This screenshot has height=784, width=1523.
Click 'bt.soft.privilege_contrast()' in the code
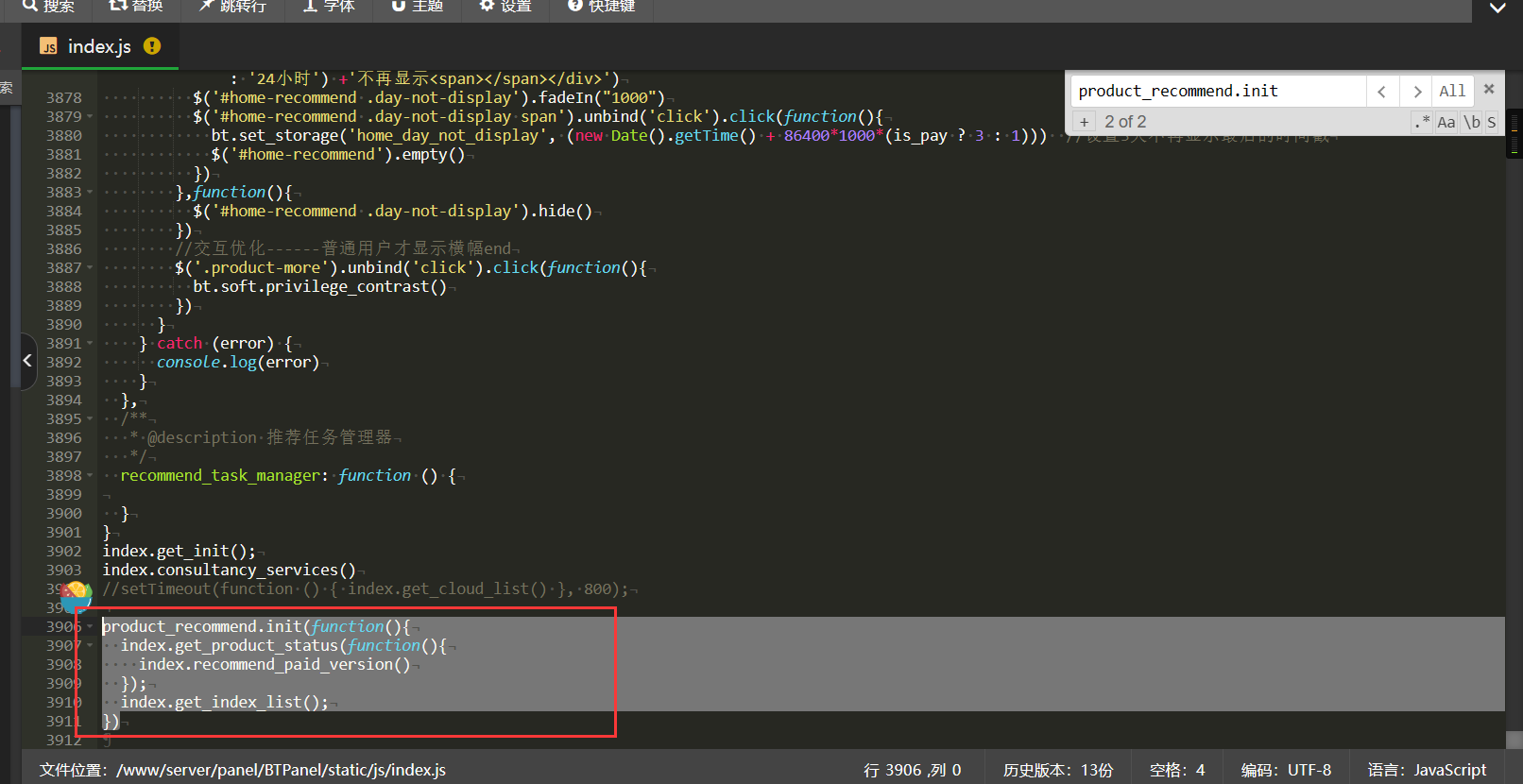319,286
